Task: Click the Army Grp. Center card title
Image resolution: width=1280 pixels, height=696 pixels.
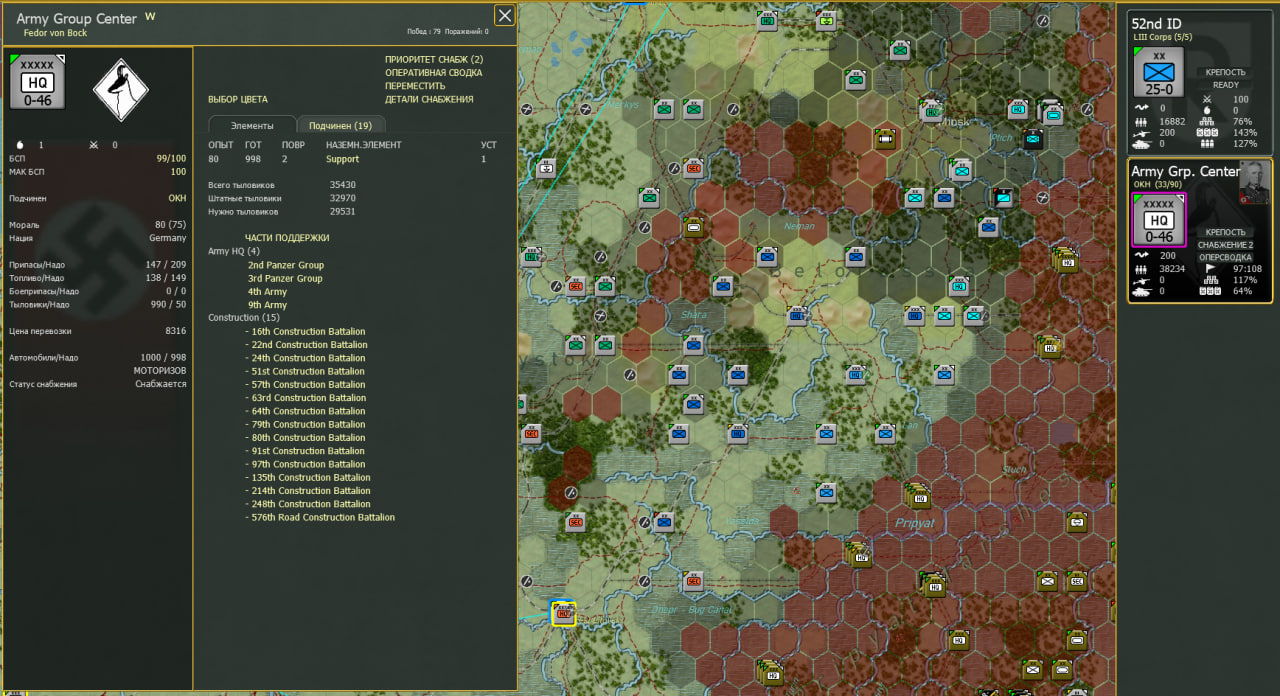Action: click(1185, 171)
